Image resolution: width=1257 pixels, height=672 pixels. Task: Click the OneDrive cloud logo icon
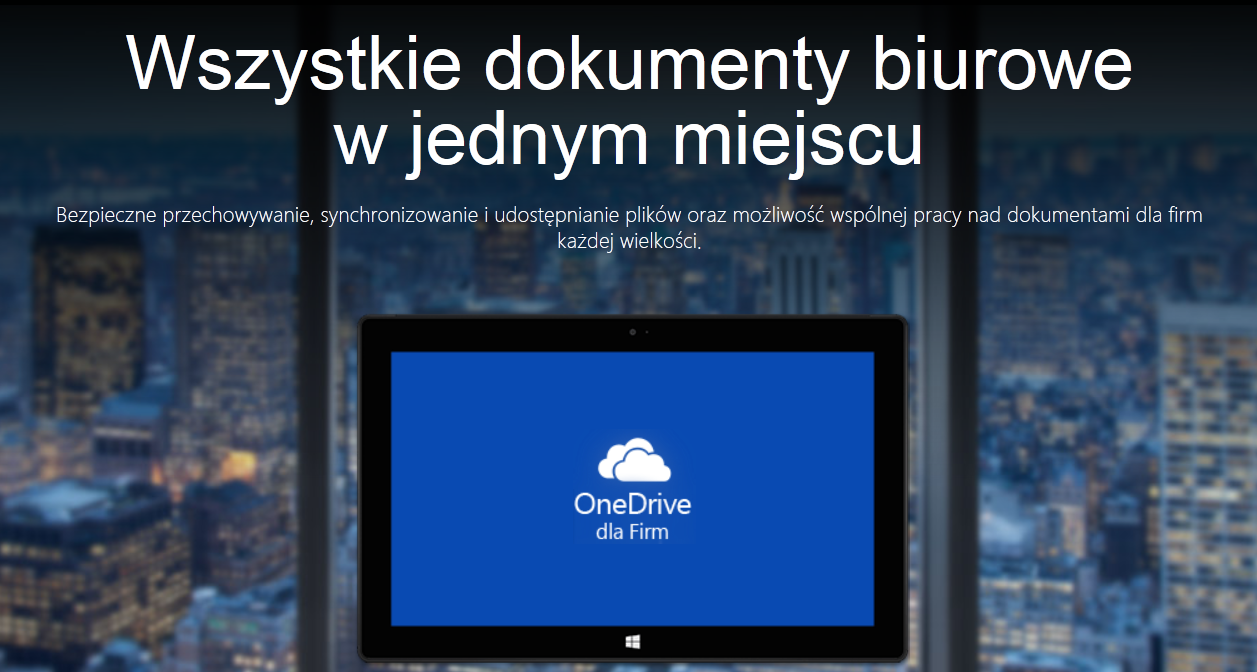click(x=633, y=461)
